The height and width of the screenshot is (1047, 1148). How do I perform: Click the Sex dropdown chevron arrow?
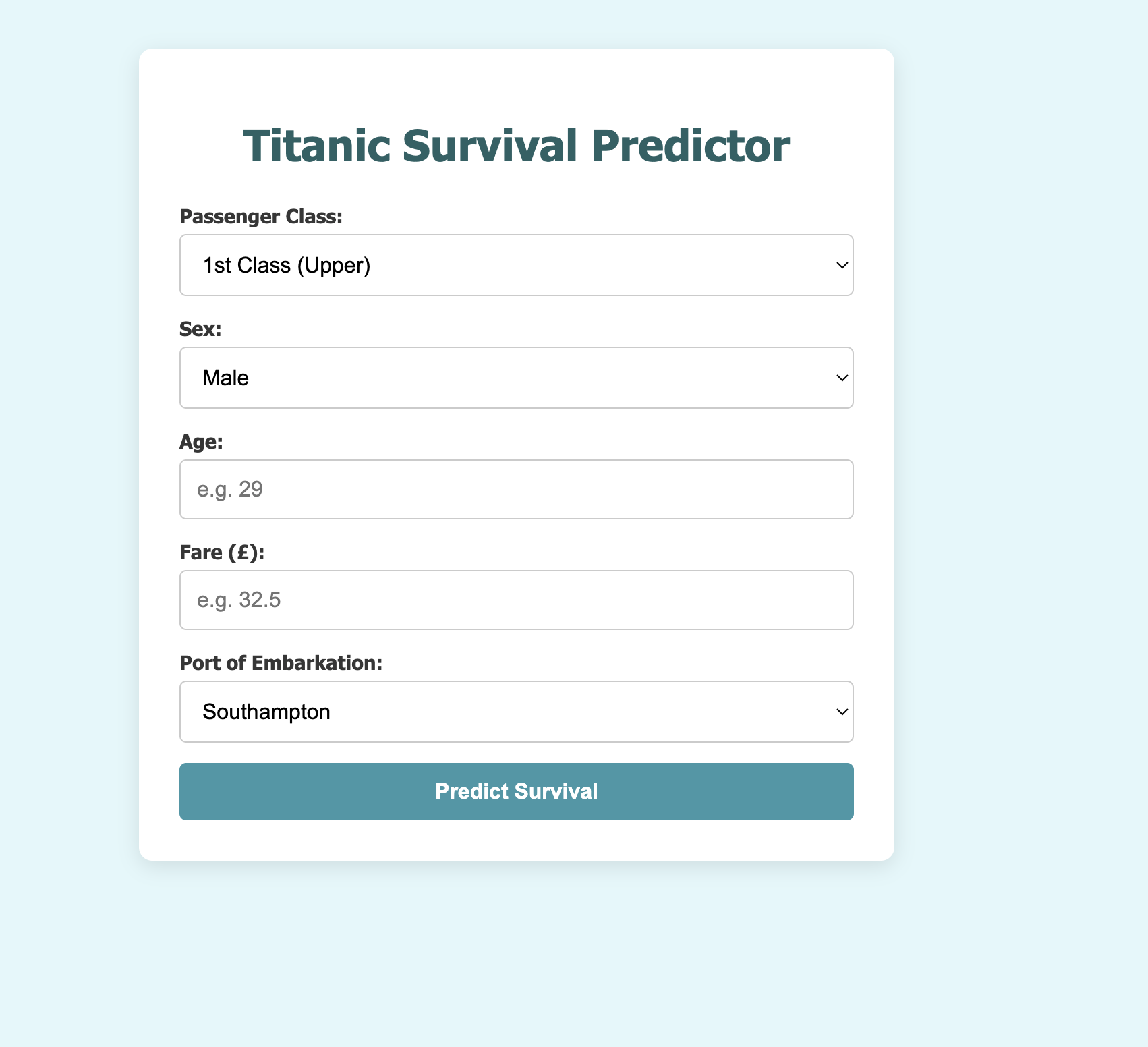[x=842, y=378]
